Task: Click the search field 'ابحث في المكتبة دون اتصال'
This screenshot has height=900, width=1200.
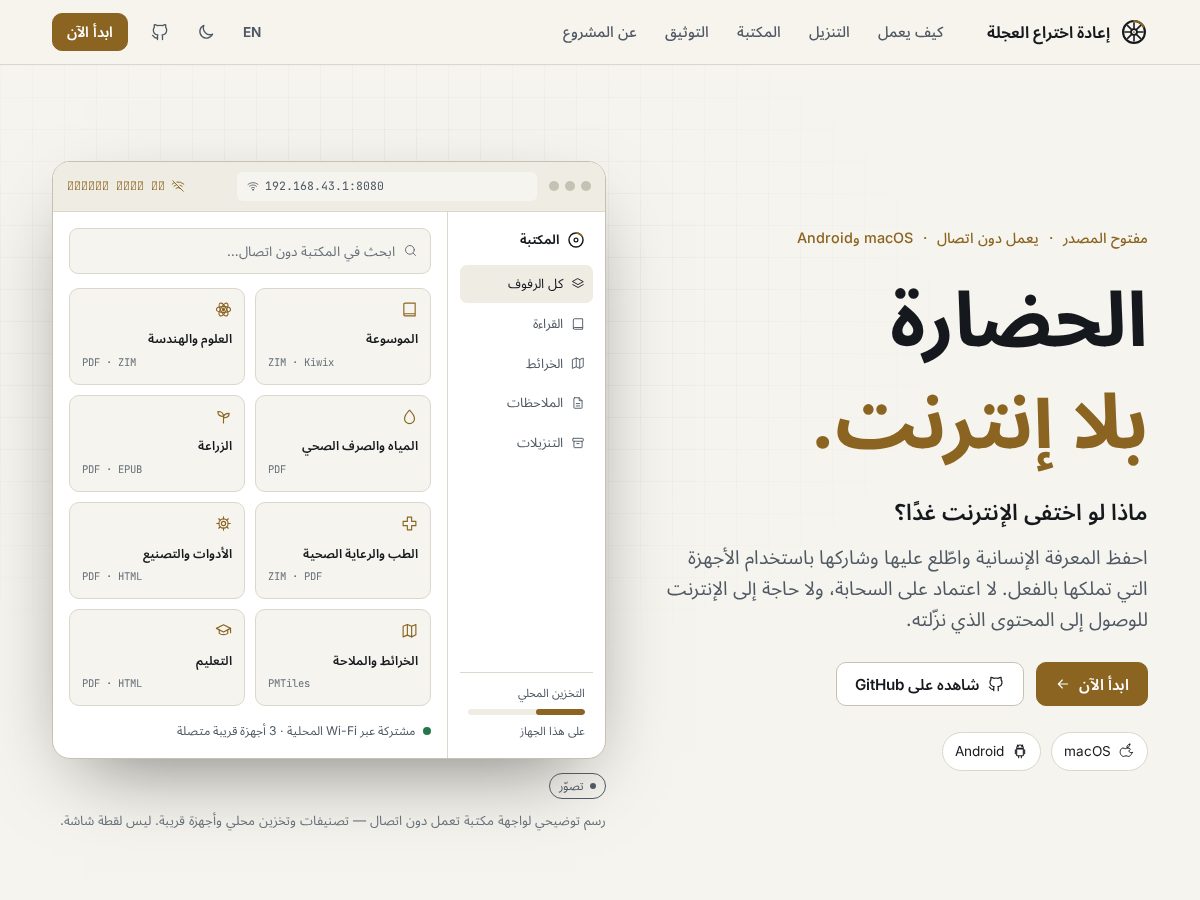Action: click(x=250, y=251)
